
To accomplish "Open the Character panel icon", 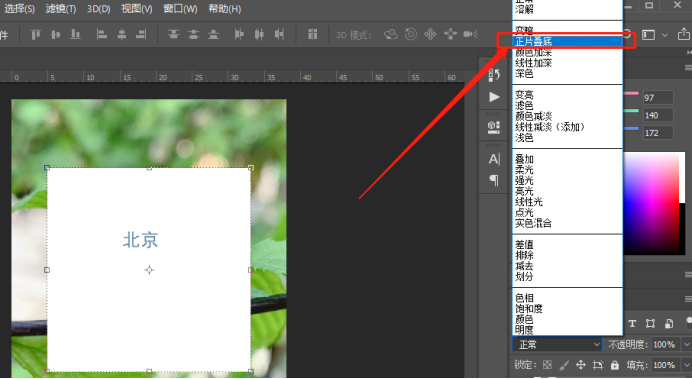I will pyautogui.click(x=494, y=159).
